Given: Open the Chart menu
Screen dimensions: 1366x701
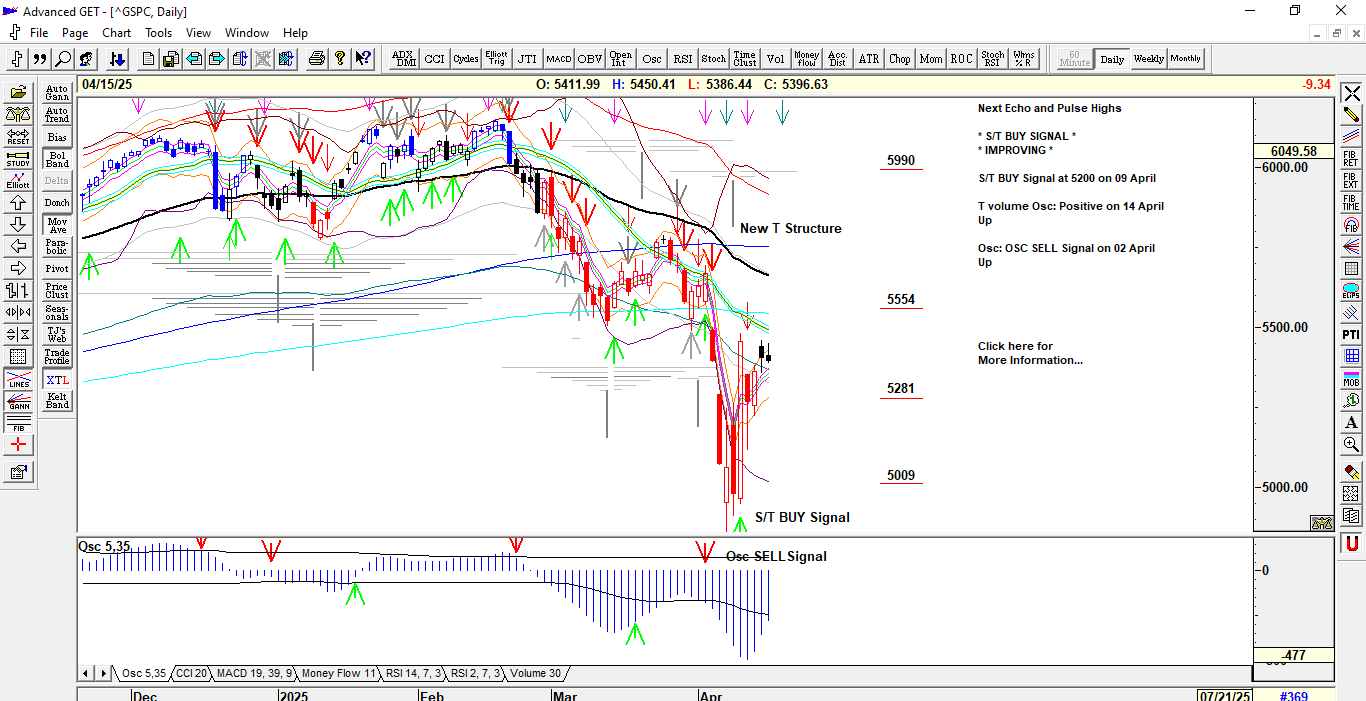Looking at the screenshot, I should tap(117, 33).
